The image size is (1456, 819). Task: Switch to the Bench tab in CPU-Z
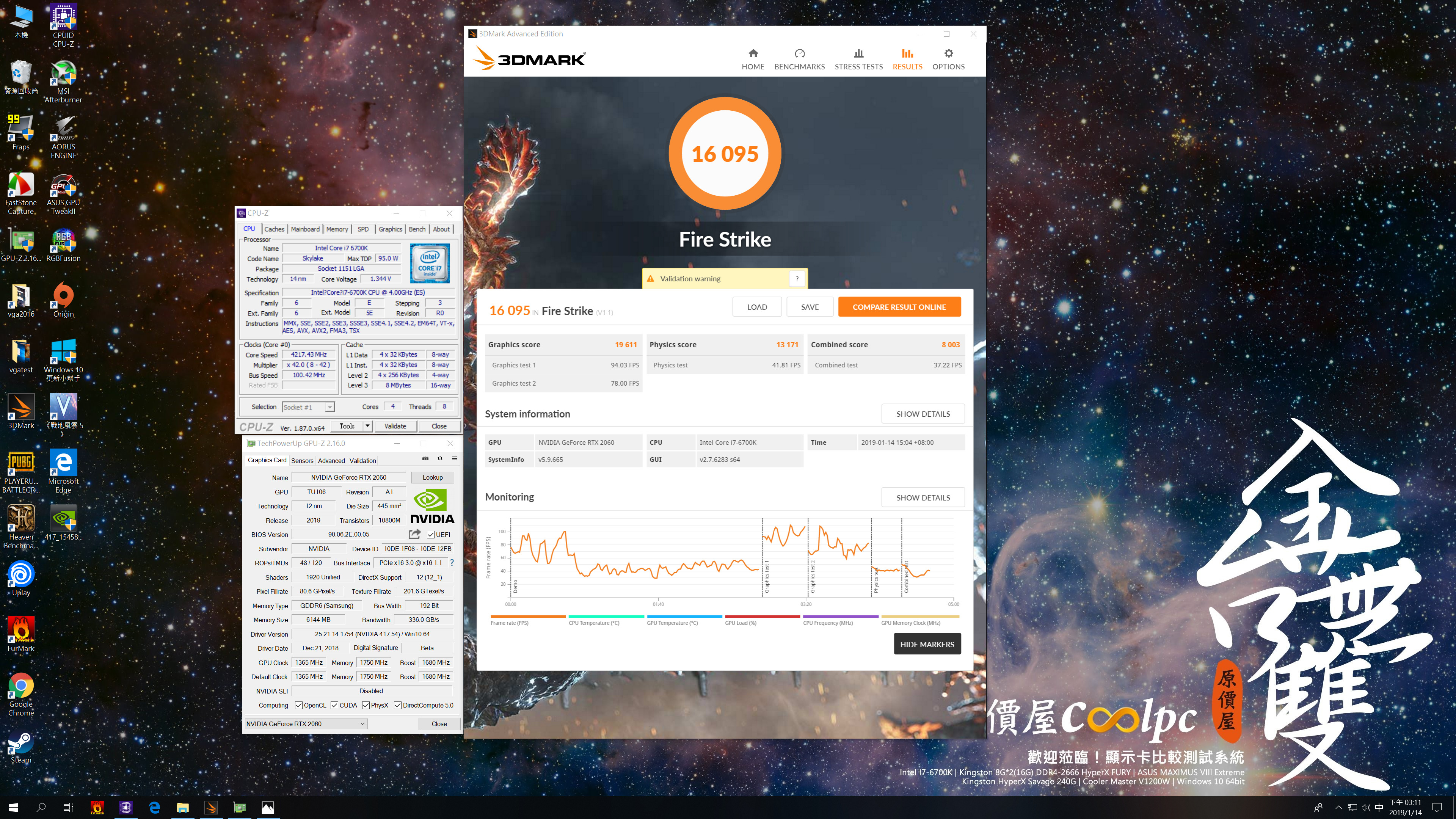coord(417,229)
